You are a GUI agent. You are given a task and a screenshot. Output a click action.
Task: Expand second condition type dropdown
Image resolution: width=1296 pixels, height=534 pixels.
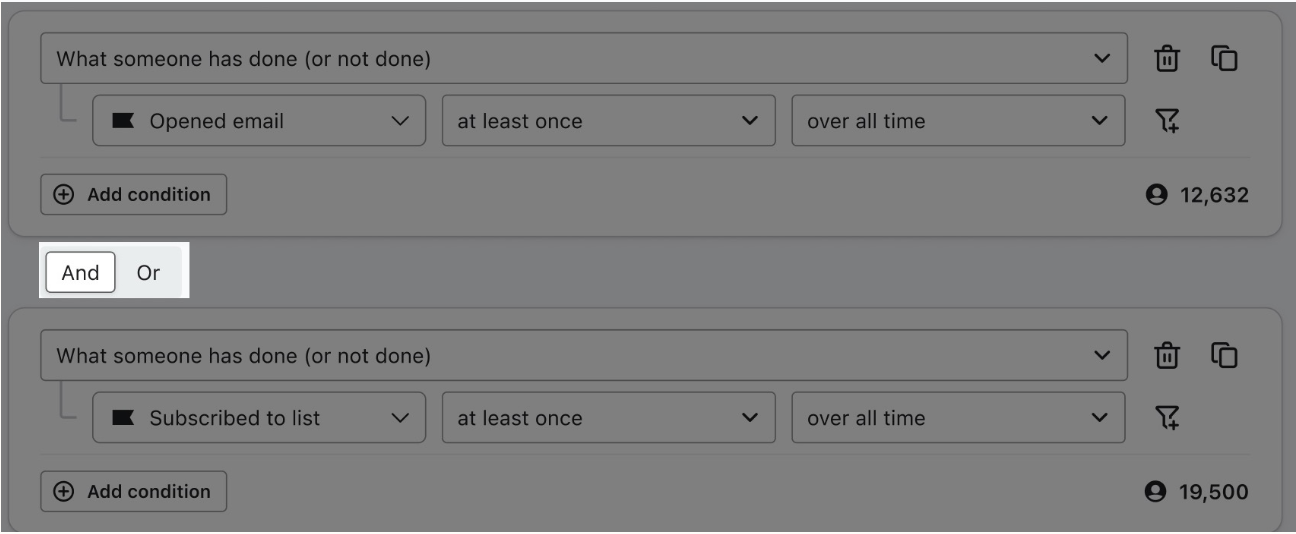[x=584, y=356]
